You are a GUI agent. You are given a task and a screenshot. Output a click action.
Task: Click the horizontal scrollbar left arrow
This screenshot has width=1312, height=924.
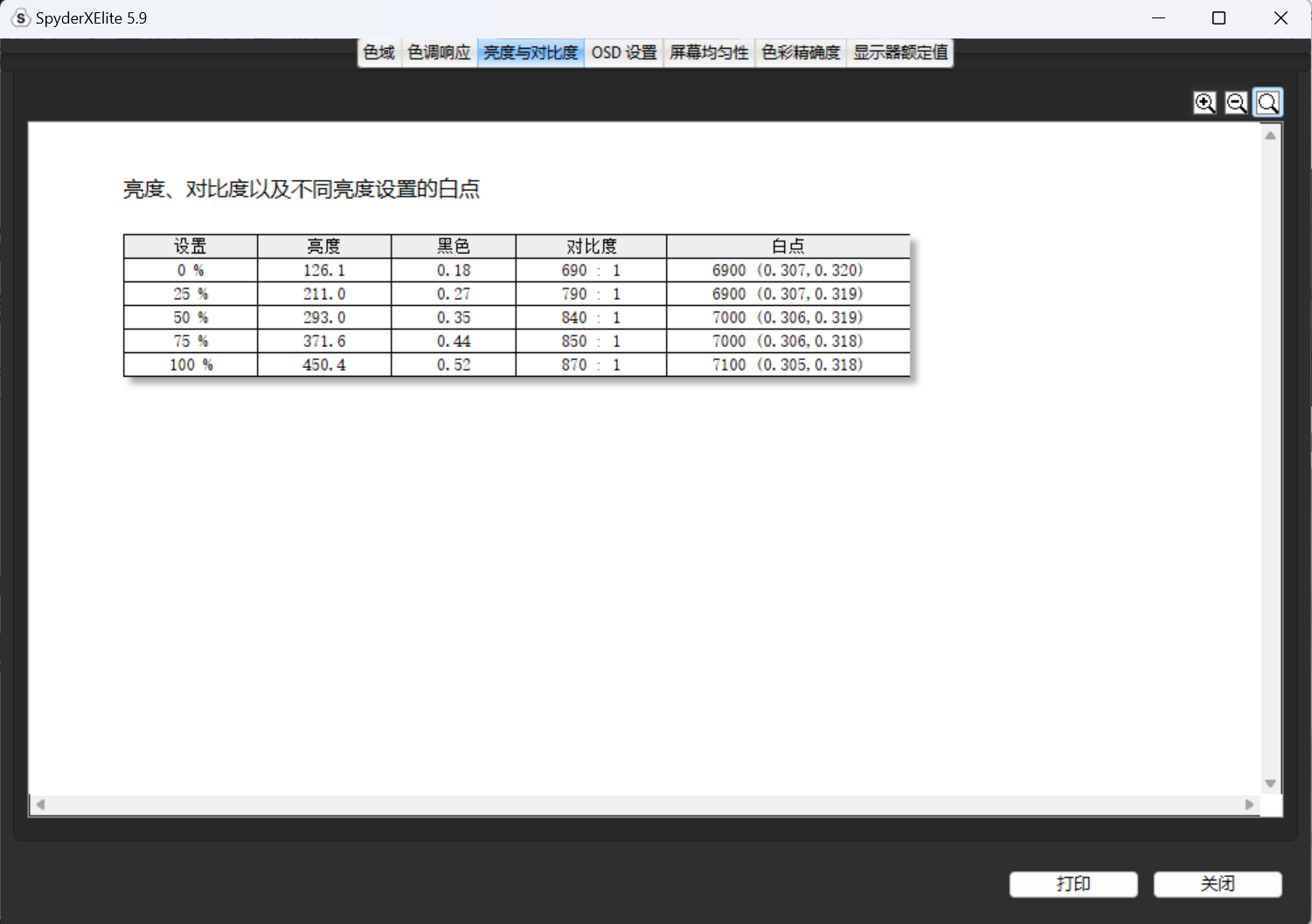point(40,804)
